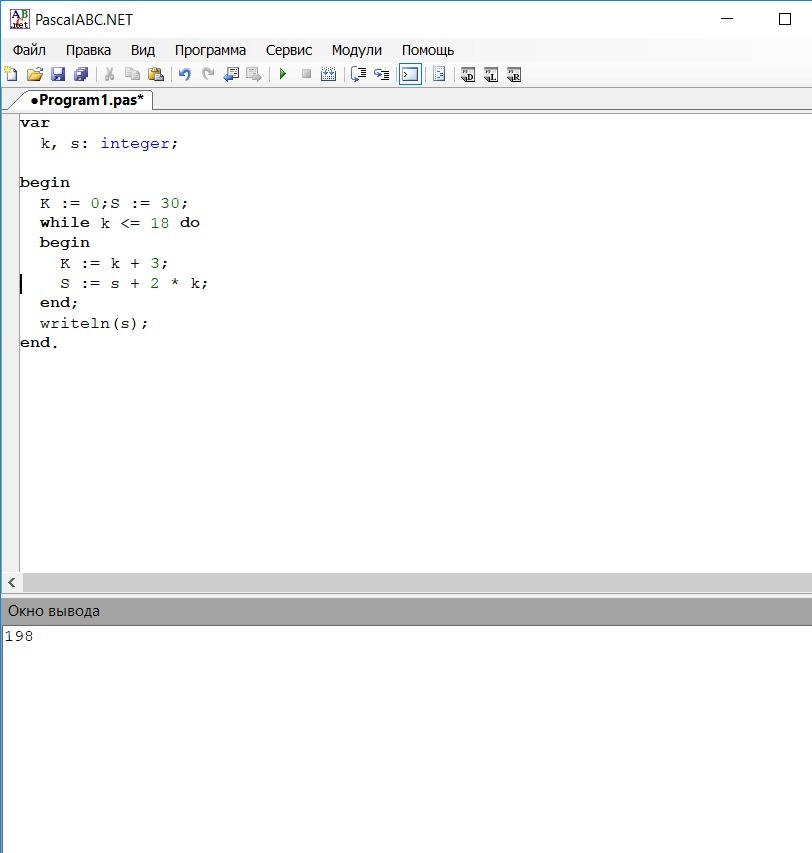
Task: Click the toolbar icon marked R
Action: 514,75
